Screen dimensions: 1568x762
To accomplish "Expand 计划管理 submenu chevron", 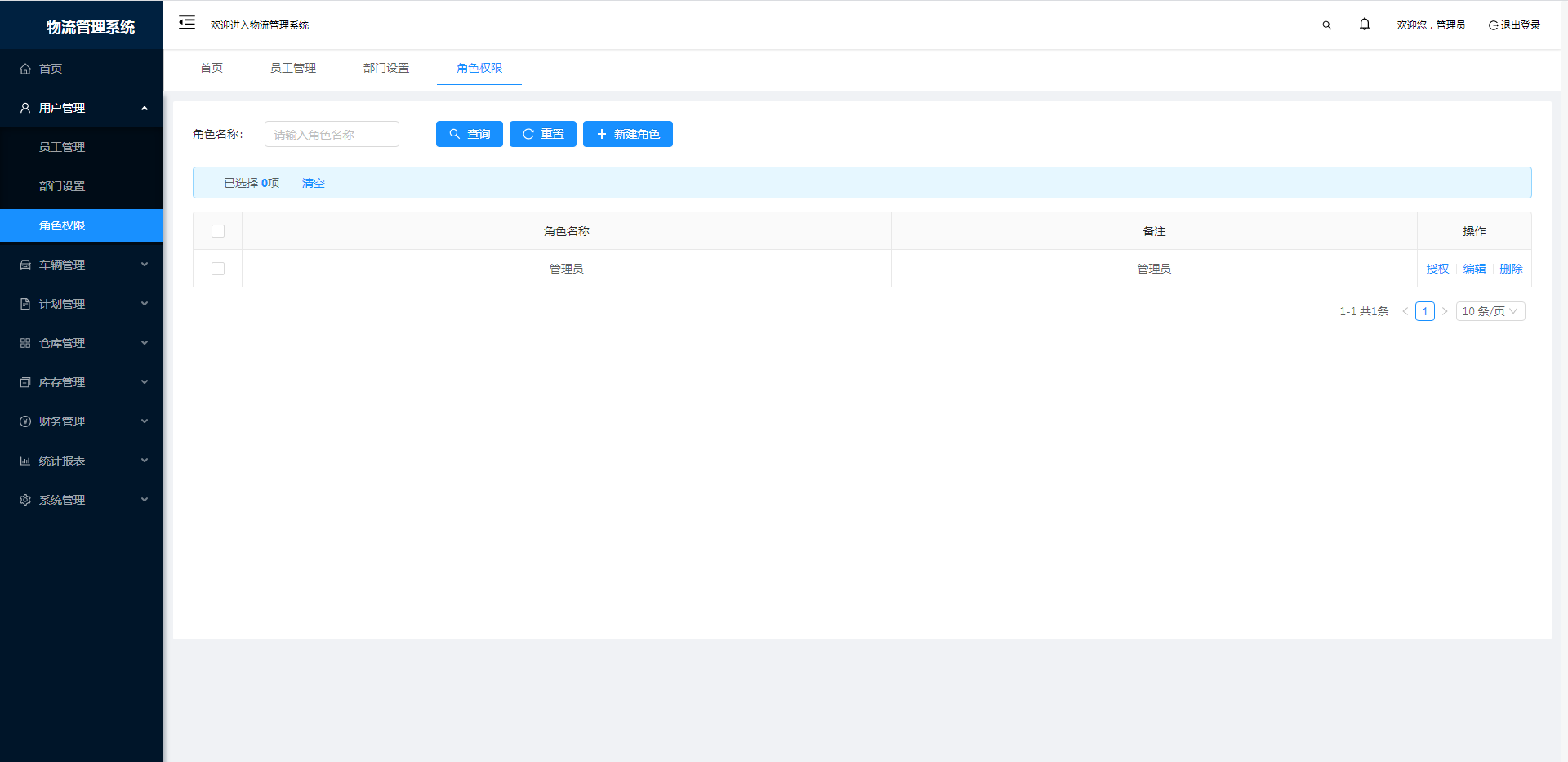I will click(145, 304).
